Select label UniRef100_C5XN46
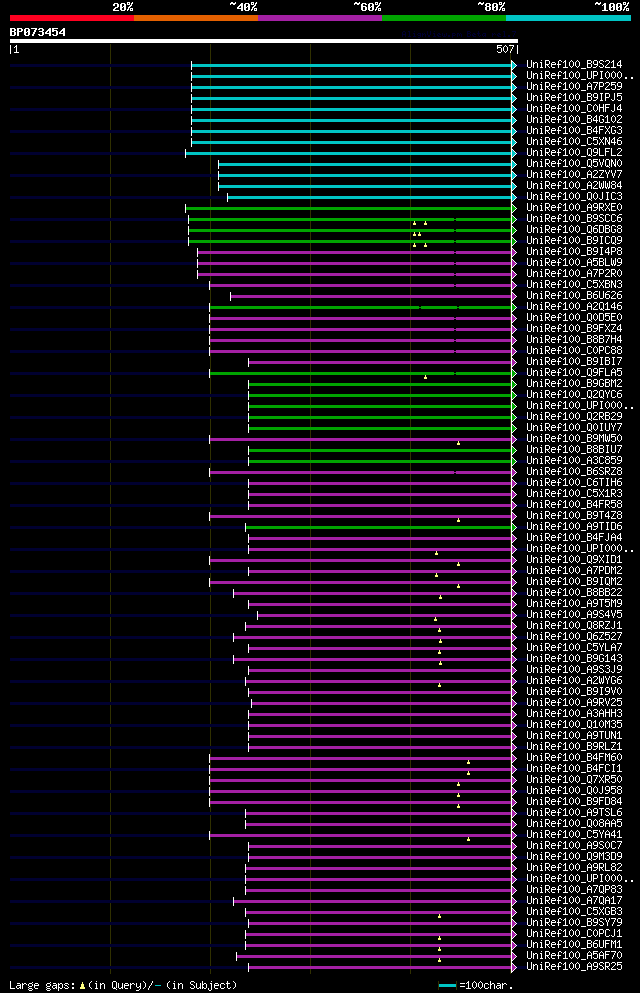This screenshot has width=640, height=993. 574,141
